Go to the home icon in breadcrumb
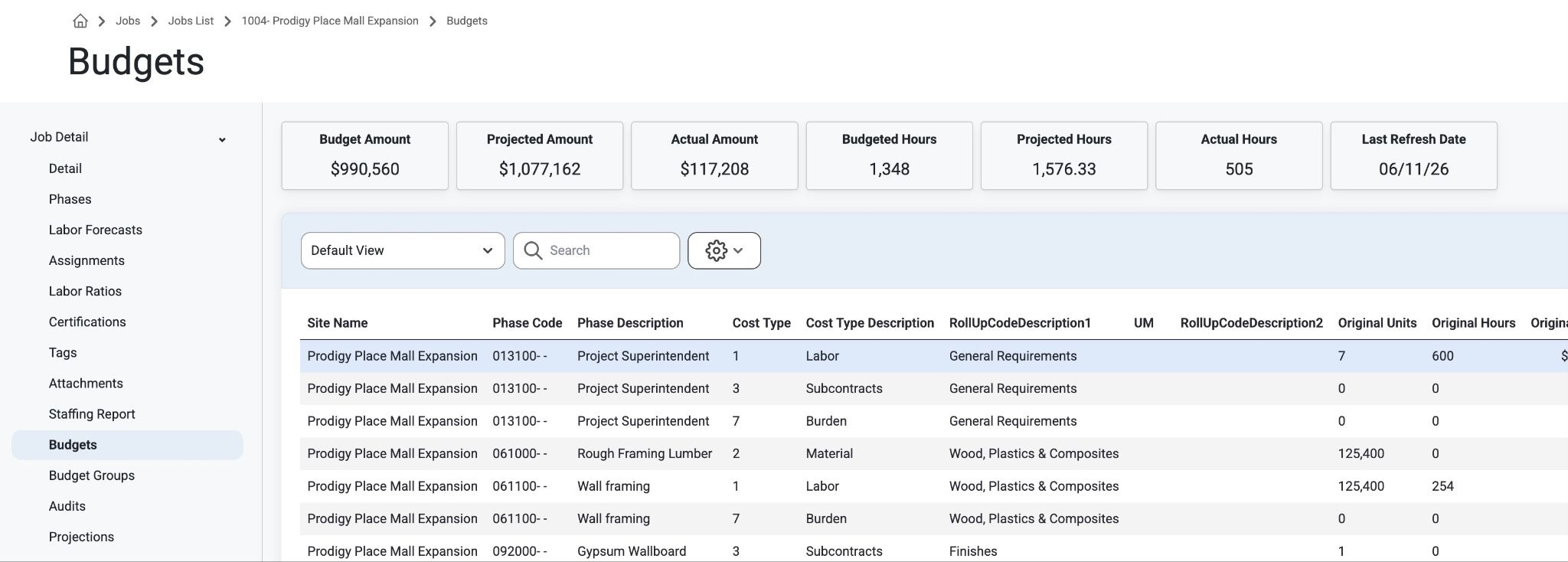The height and width of the screenshot is (562, 1568). click(80, 21)
